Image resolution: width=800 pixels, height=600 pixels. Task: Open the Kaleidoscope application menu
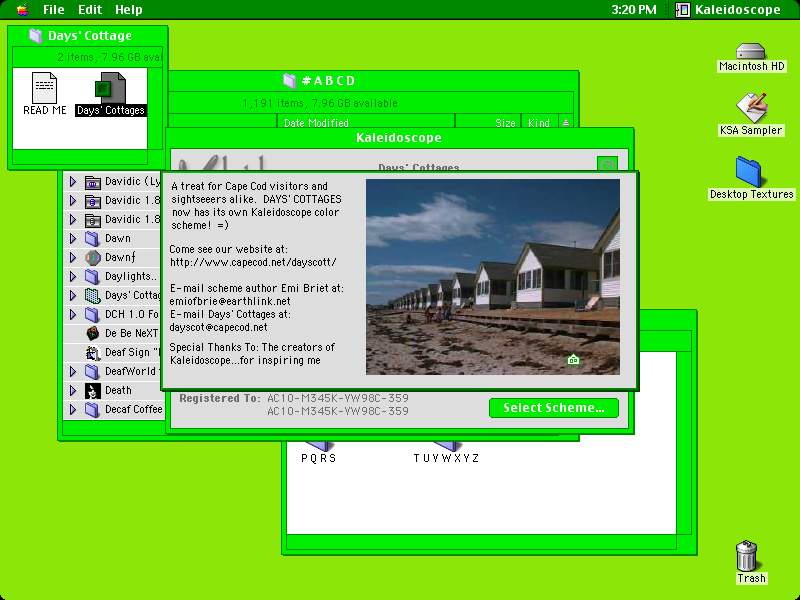point(728,10)
